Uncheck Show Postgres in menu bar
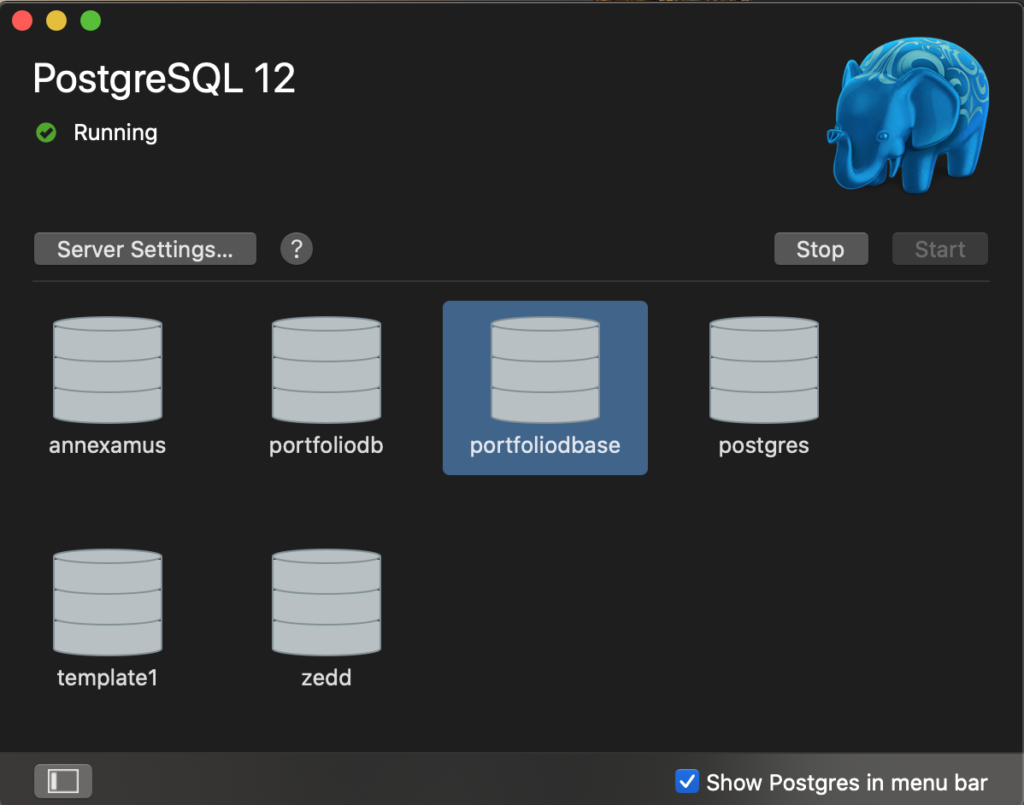This screenshot has width=1024, height=805. point(687,781)
